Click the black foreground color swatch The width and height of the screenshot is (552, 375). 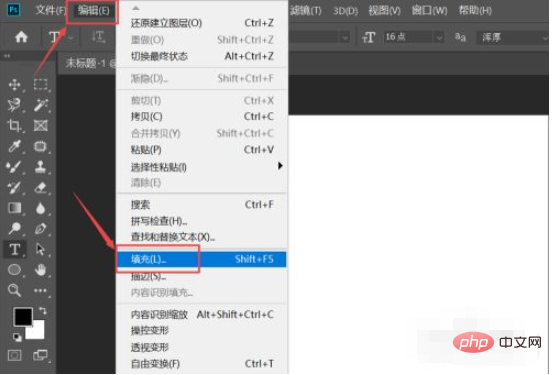pyautogui.click(x=23, y=316)
